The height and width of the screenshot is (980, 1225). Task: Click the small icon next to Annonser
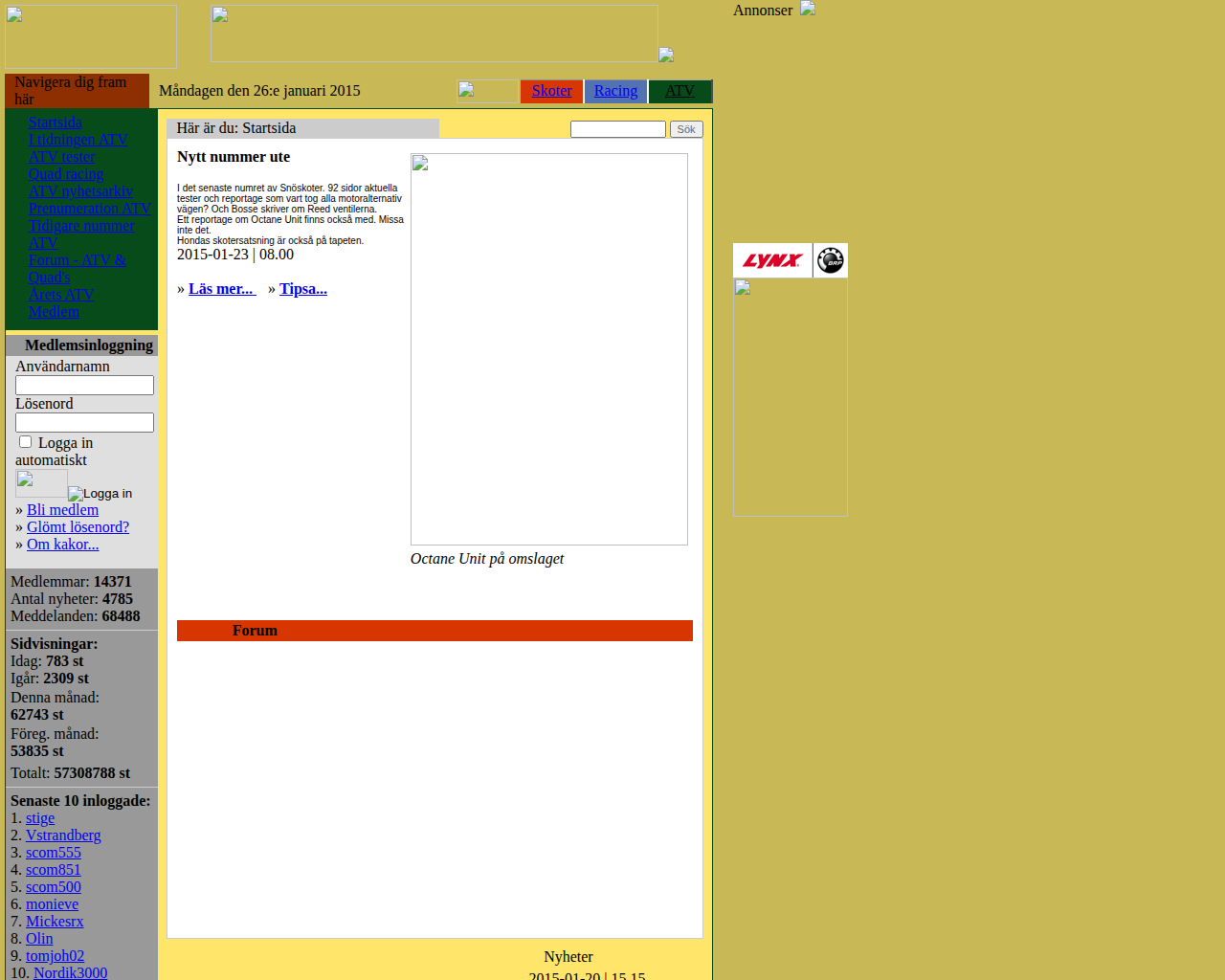click(808, 9)
